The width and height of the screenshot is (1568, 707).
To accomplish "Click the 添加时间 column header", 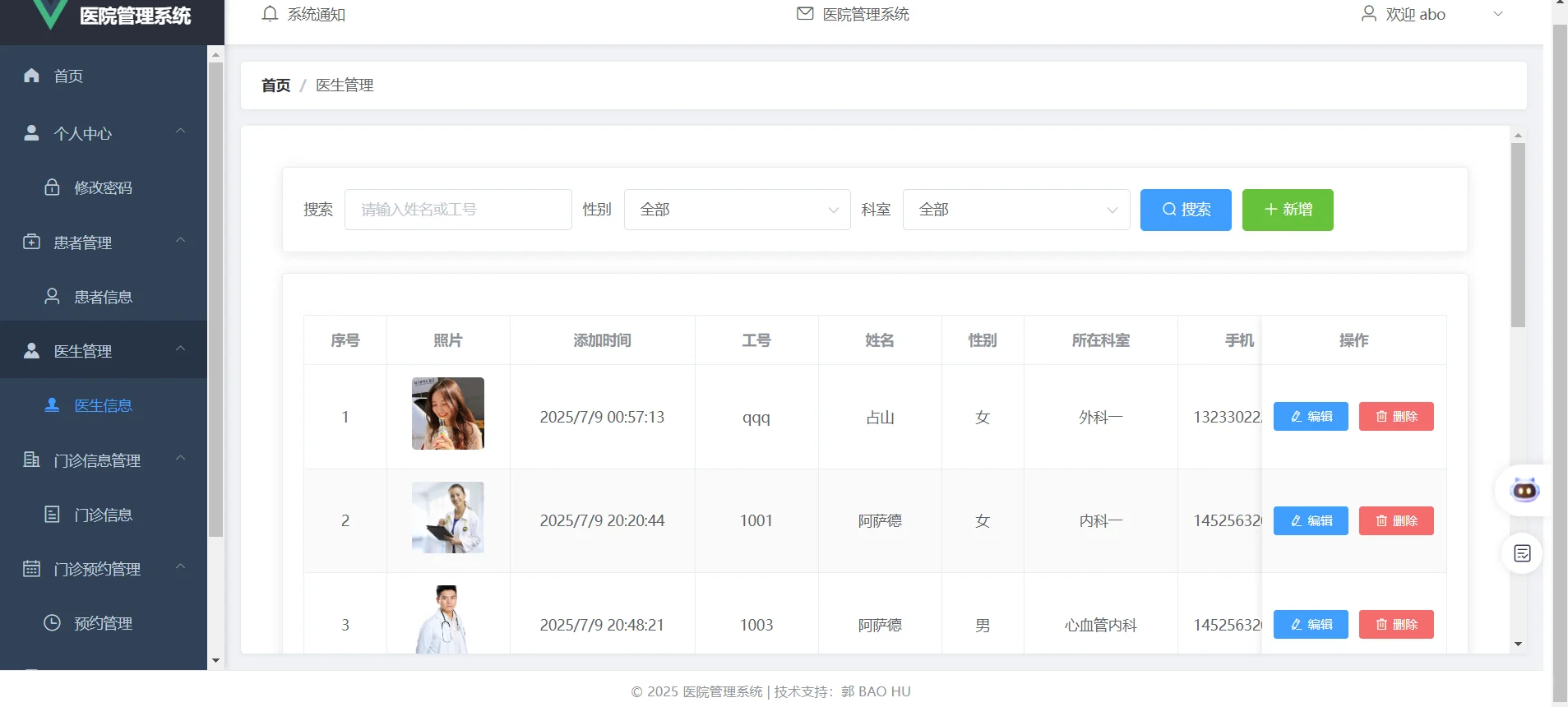I will pyautogui.click(x=603, y=340).
